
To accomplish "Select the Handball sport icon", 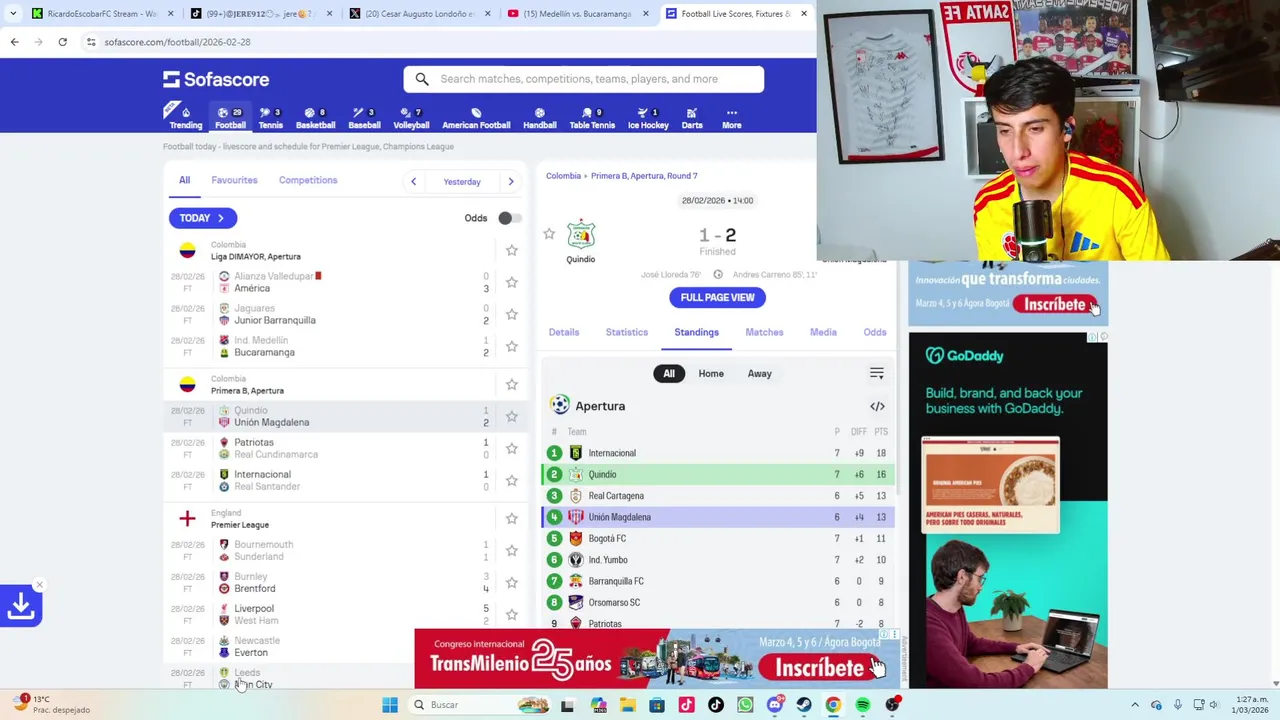I will [x=539, y=118].
